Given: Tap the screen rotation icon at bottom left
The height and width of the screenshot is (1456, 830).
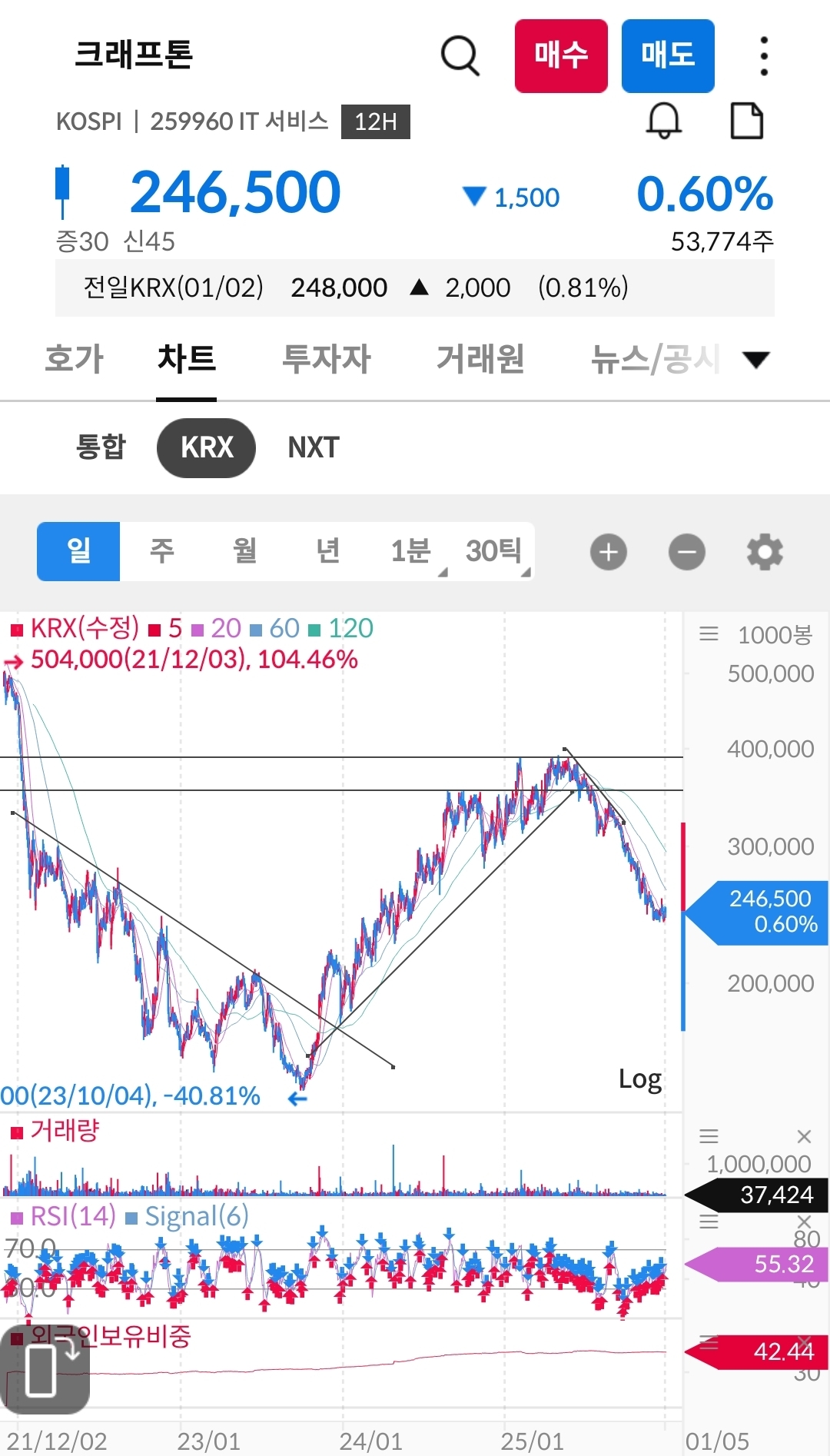Looking at the screenshot, I should coord(42,1371).
